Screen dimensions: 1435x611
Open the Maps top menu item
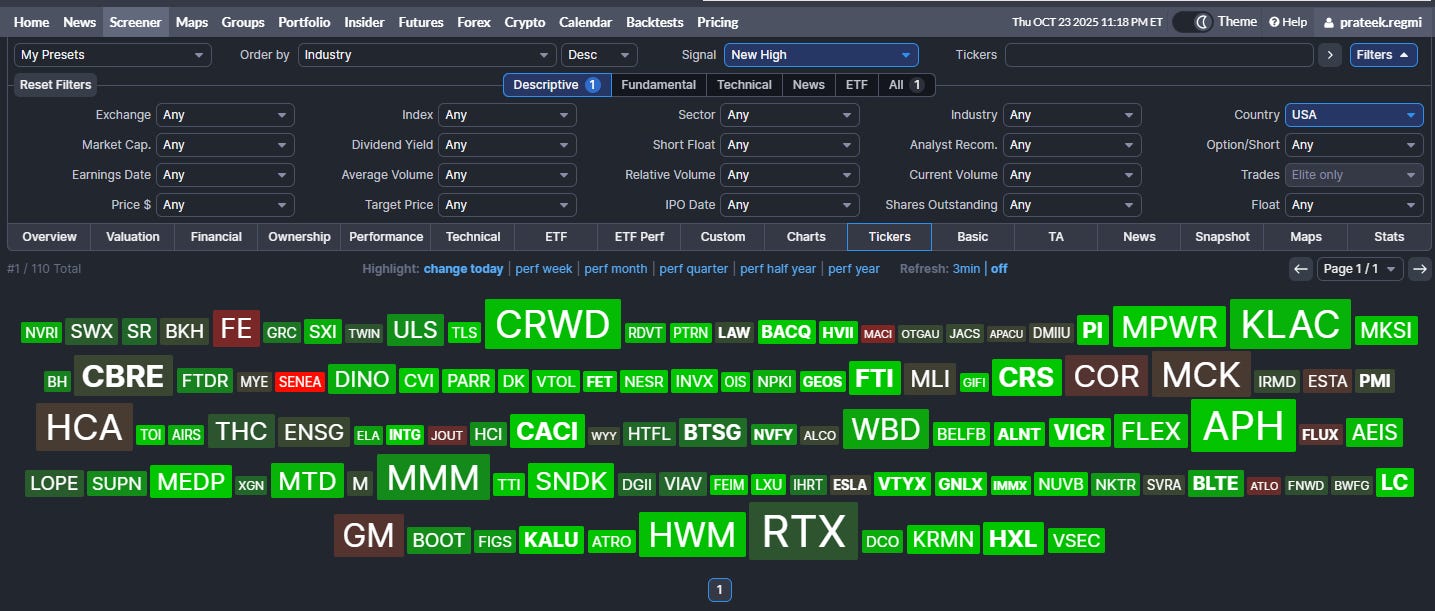coord(192,22)
